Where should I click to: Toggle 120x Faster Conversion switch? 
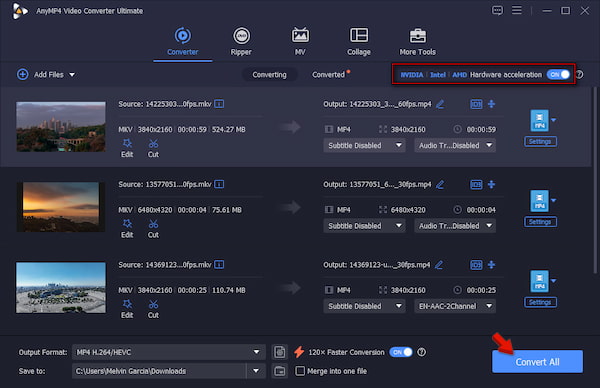click(401, 352)
